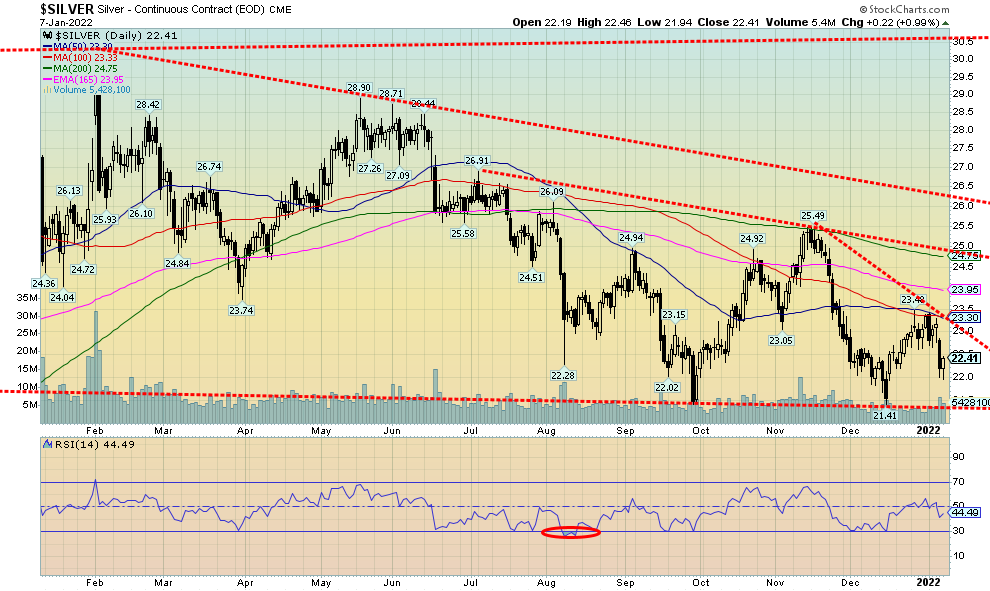This screenshot has height=591, width=990.
Task: Click the volume bars icon in the legend
Action: tap(45, 90)
